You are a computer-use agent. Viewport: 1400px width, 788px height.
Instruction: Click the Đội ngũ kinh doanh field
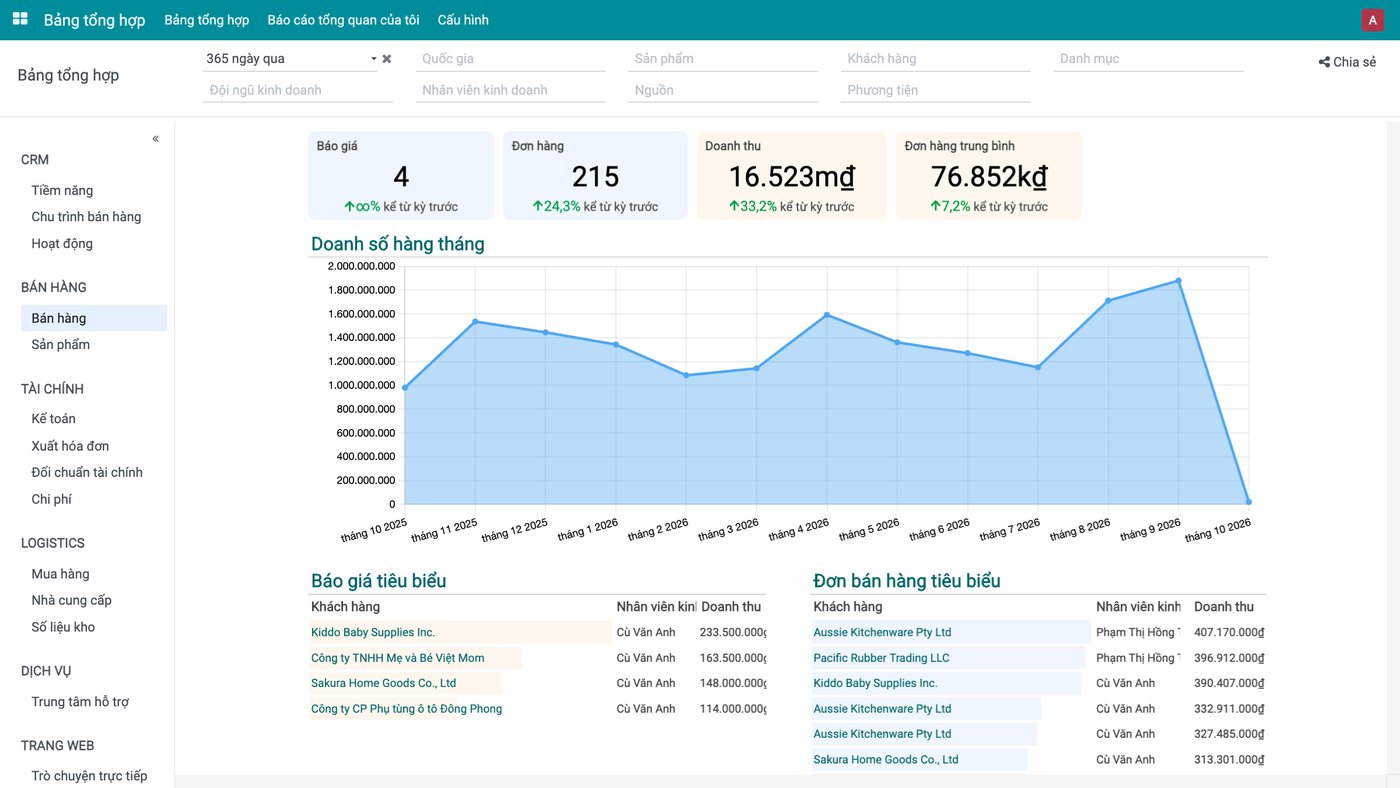click(298, 90)
